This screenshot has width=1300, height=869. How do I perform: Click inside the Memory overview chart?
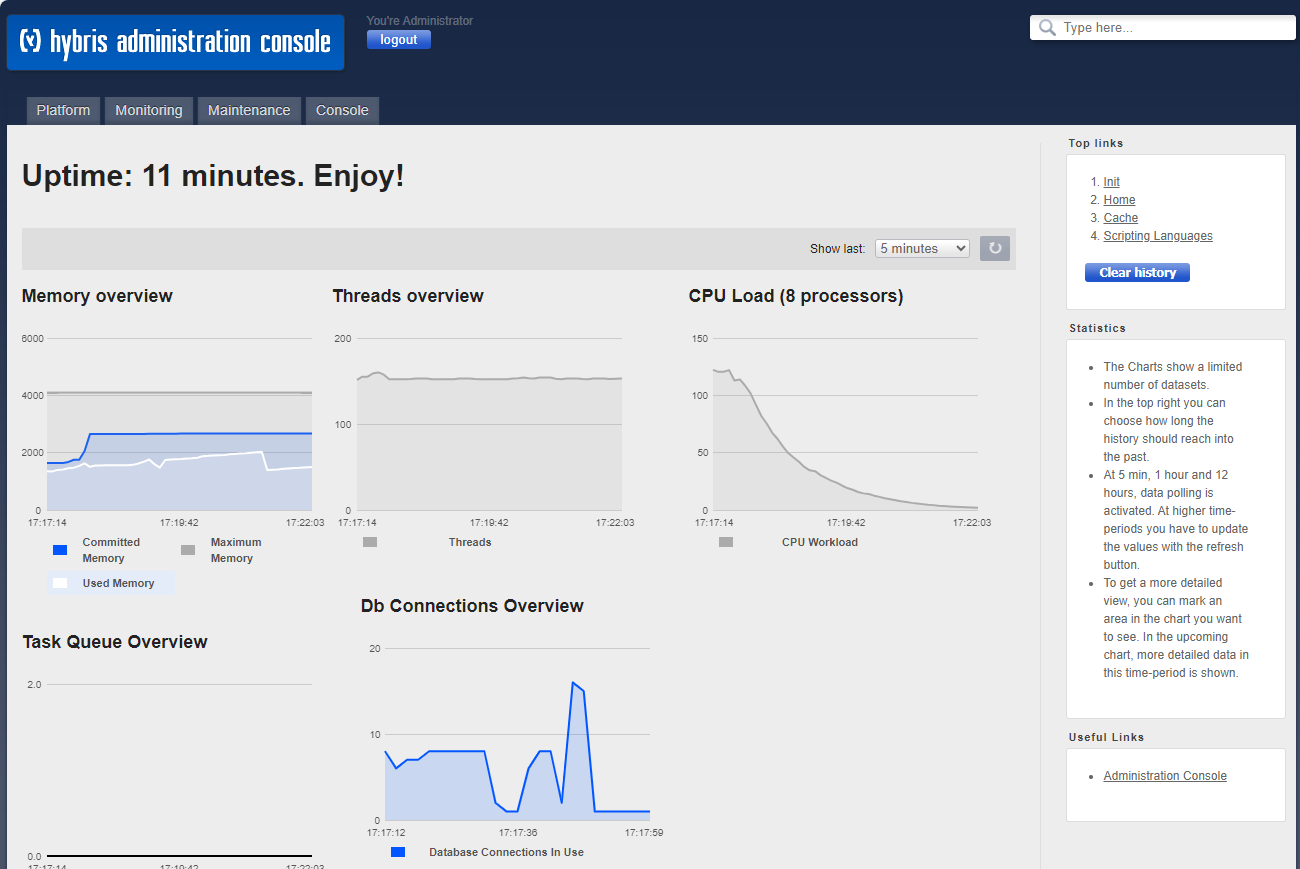[179, 424]
